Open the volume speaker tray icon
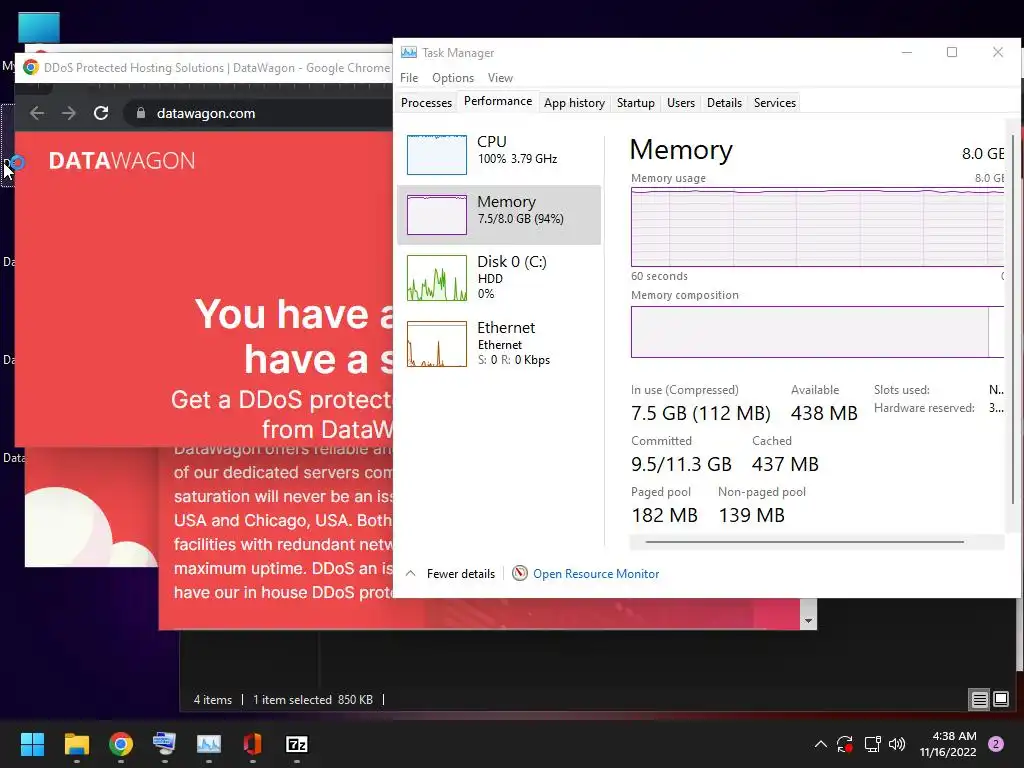 tap(897, 744)
